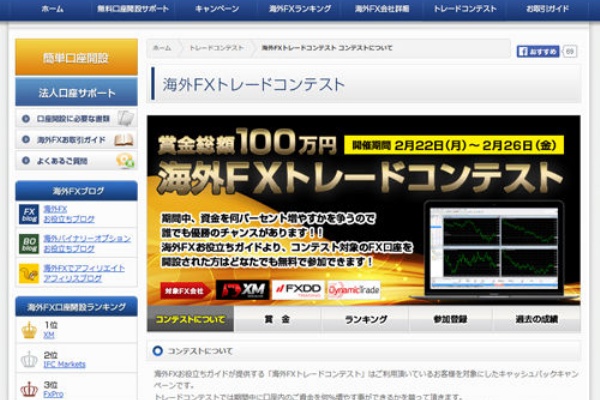
Task: Open the XM ranking link
Action: pos(49,335)
